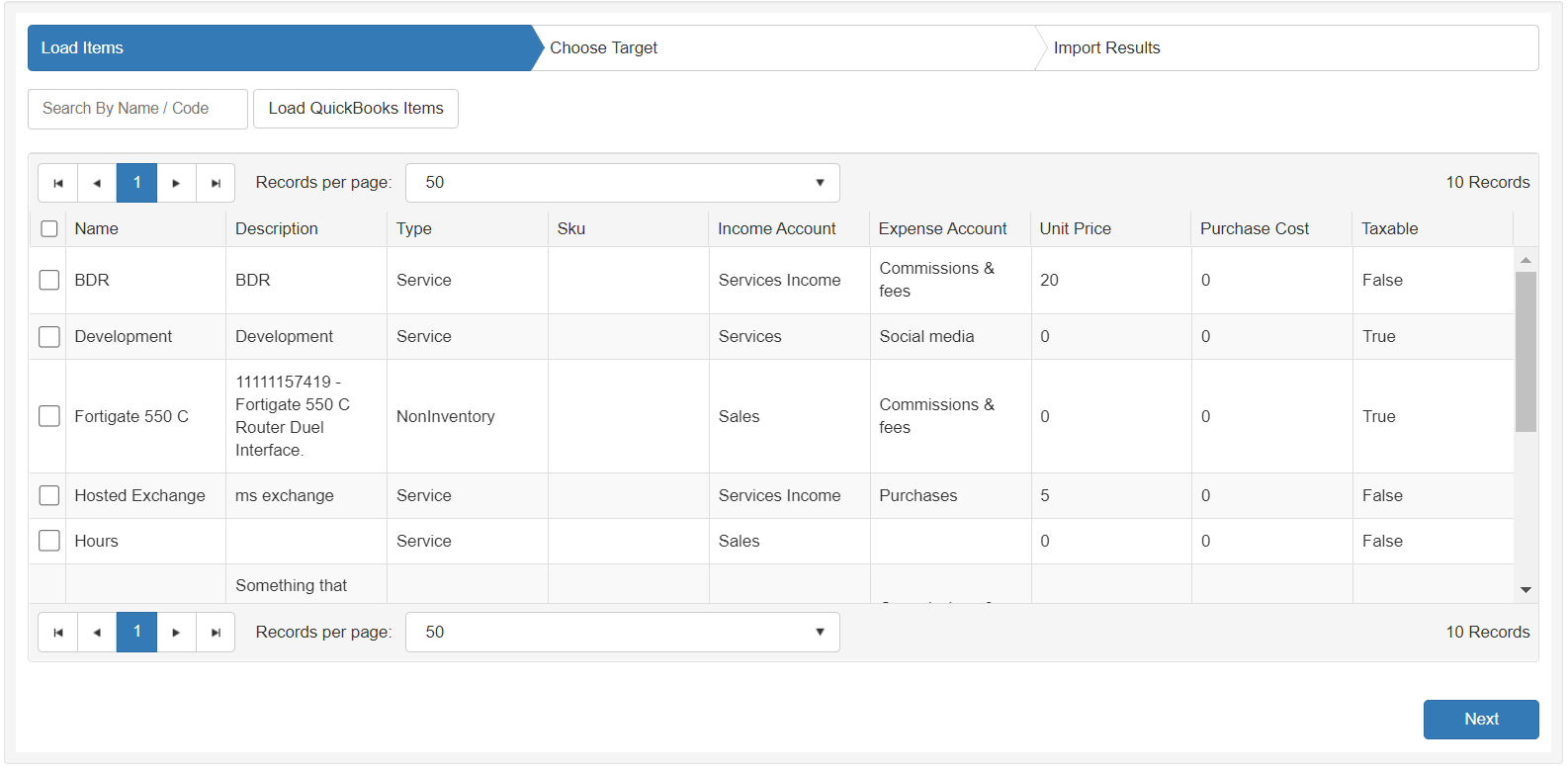
Task: Switch to Choose Target step
Action: point(603,48)
